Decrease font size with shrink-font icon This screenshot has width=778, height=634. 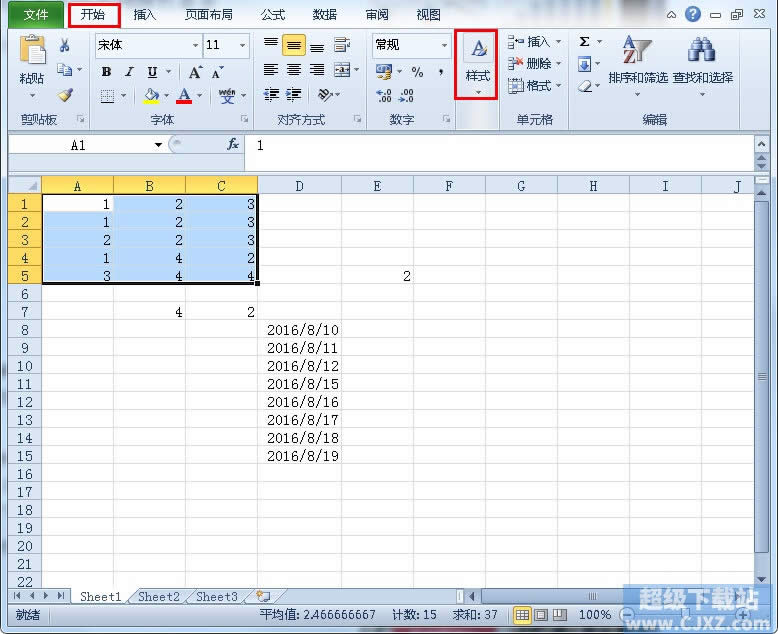click(x=217, y=73)
